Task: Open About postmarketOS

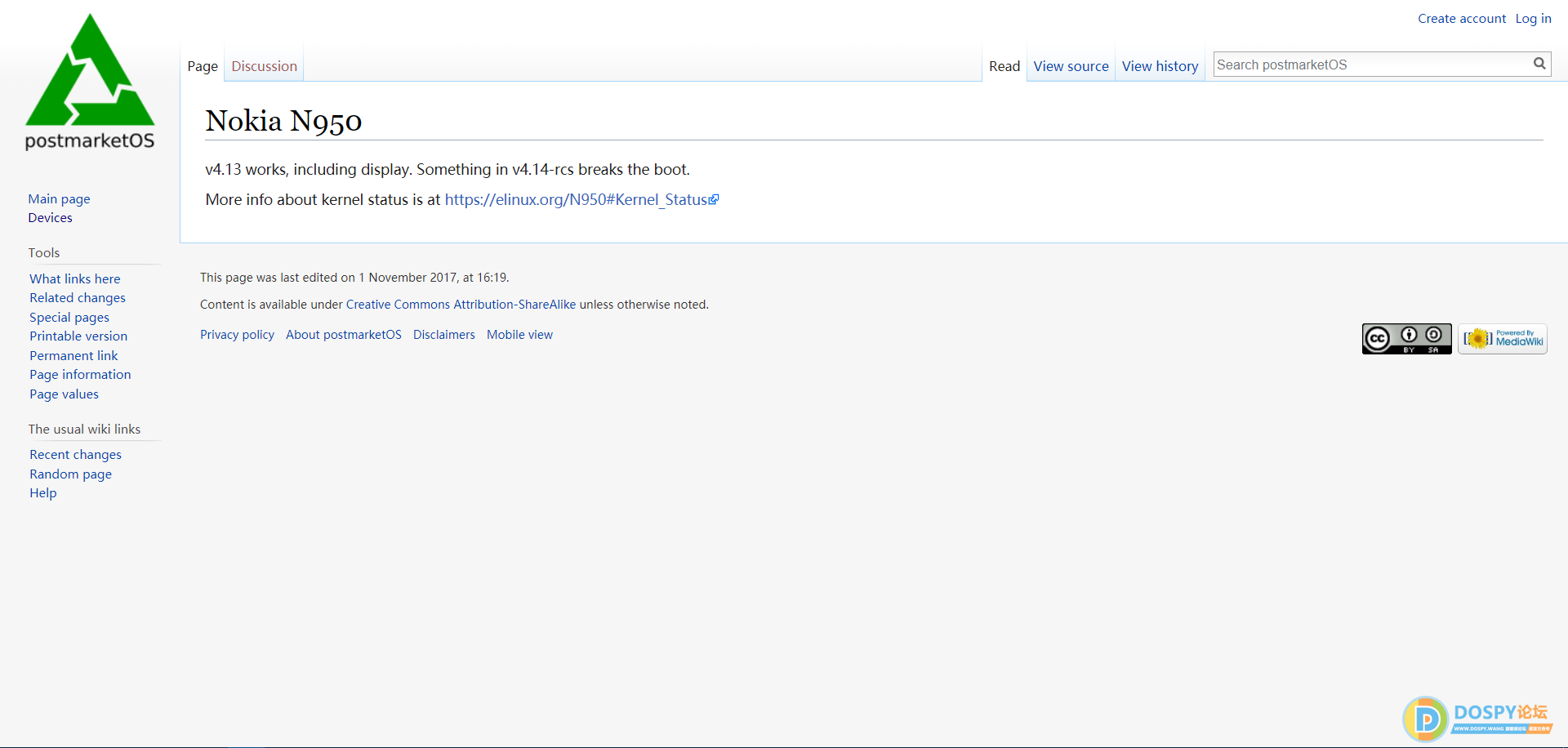Action: (x=344, y=335)
